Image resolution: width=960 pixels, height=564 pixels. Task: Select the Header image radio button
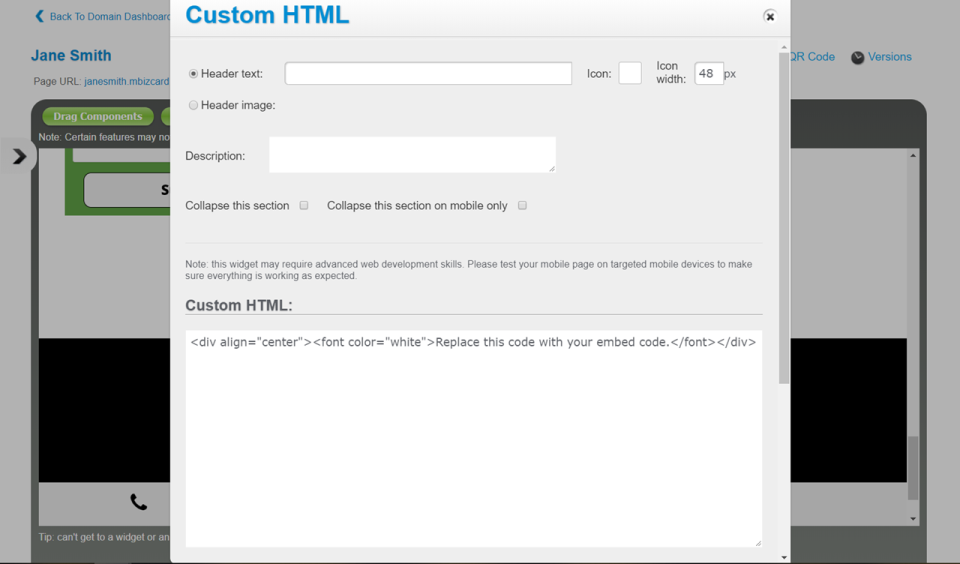pos(193,105)
